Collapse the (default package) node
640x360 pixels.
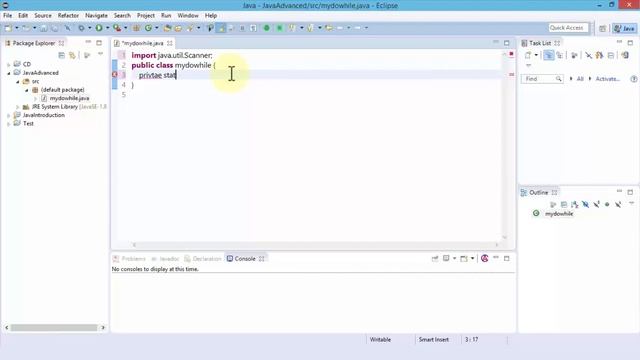(x=27, y=90)
